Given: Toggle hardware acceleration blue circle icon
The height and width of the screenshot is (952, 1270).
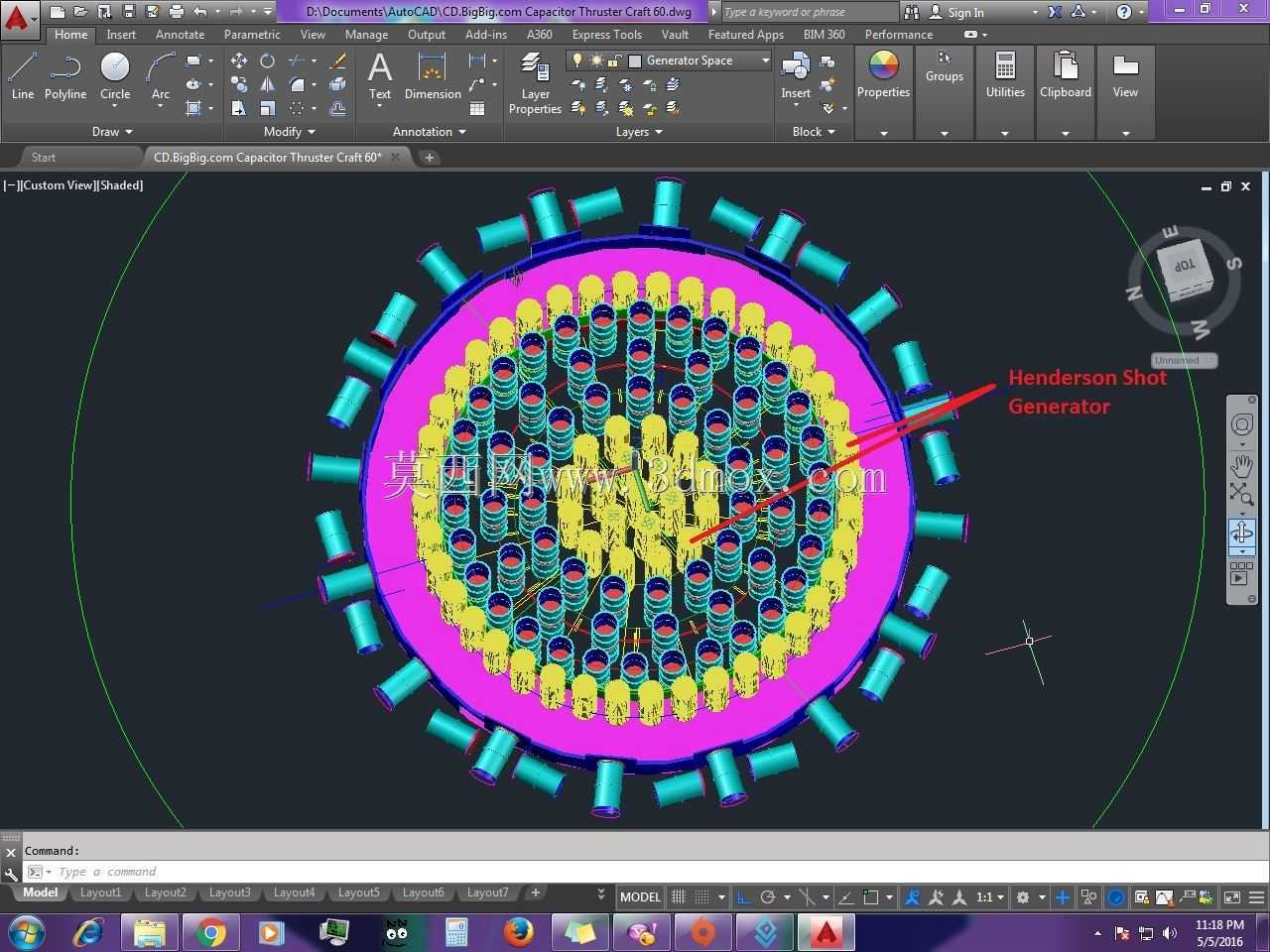Looking at the screenshot, I should point(1116,897).
